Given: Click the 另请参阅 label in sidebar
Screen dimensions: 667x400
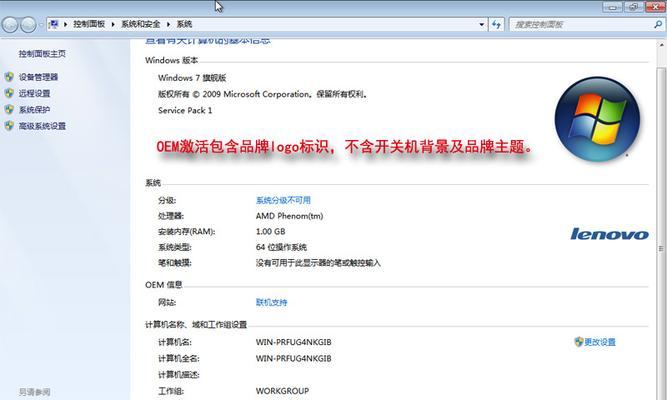Looking at the screenshot, I should 35,391.
